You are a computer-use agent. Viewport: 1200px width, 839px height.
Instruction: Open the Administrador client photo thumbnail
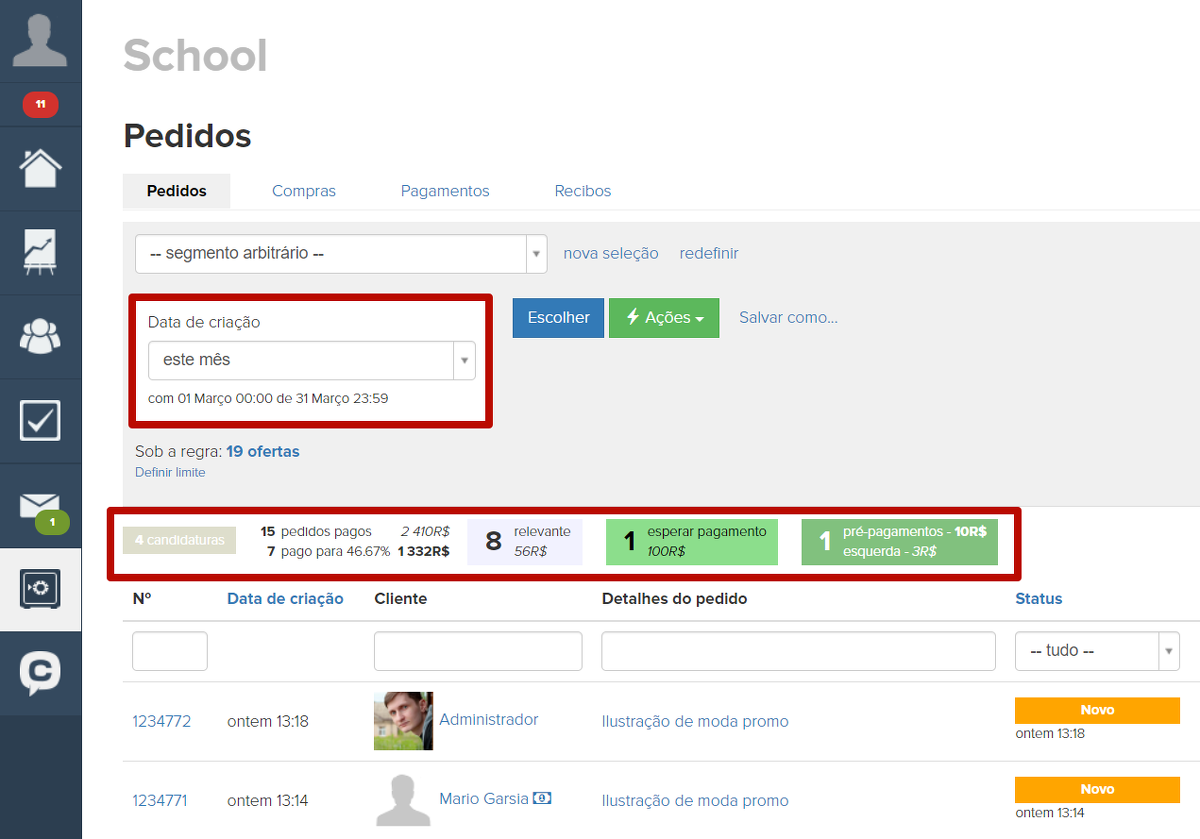(403, 721)
